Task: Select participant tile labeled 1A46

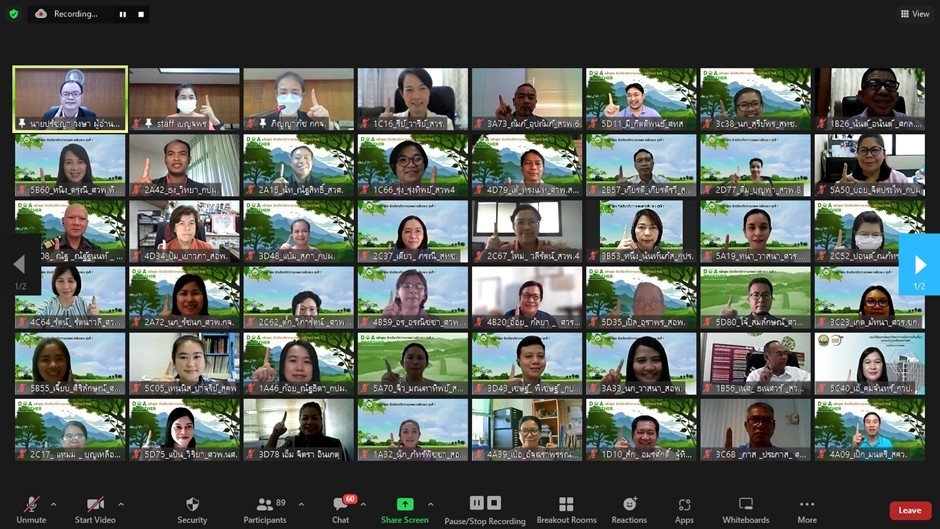Action: click(299, 364)
